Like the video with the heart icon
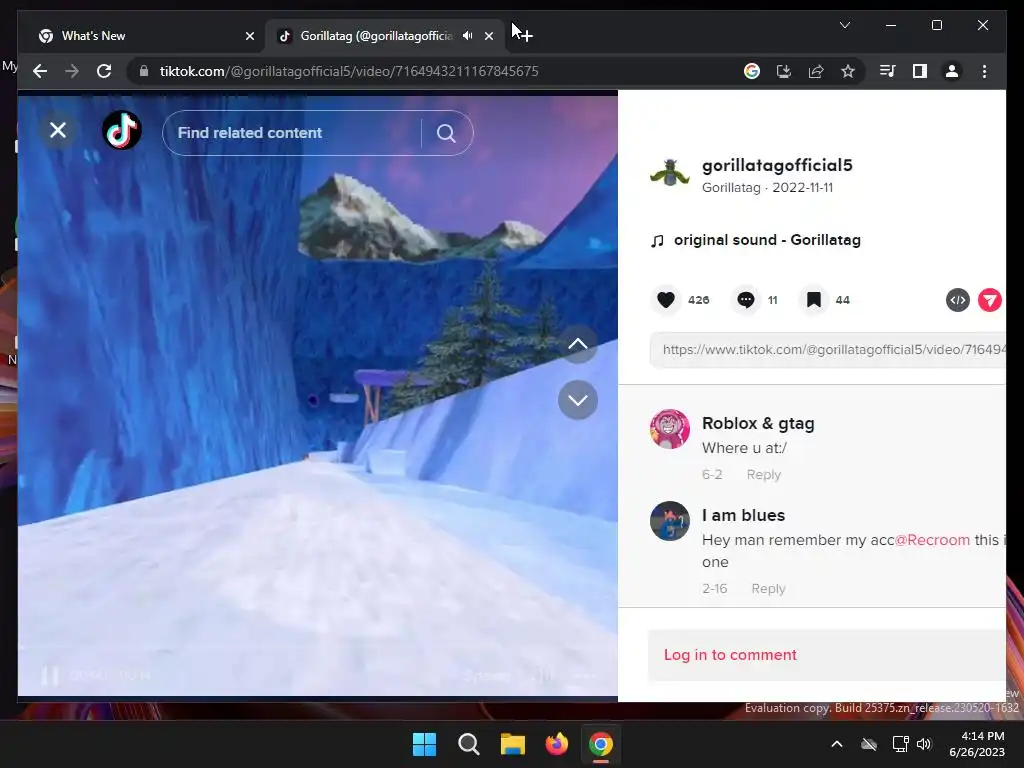Screen dimensions: 1024x768 point(666,300)
